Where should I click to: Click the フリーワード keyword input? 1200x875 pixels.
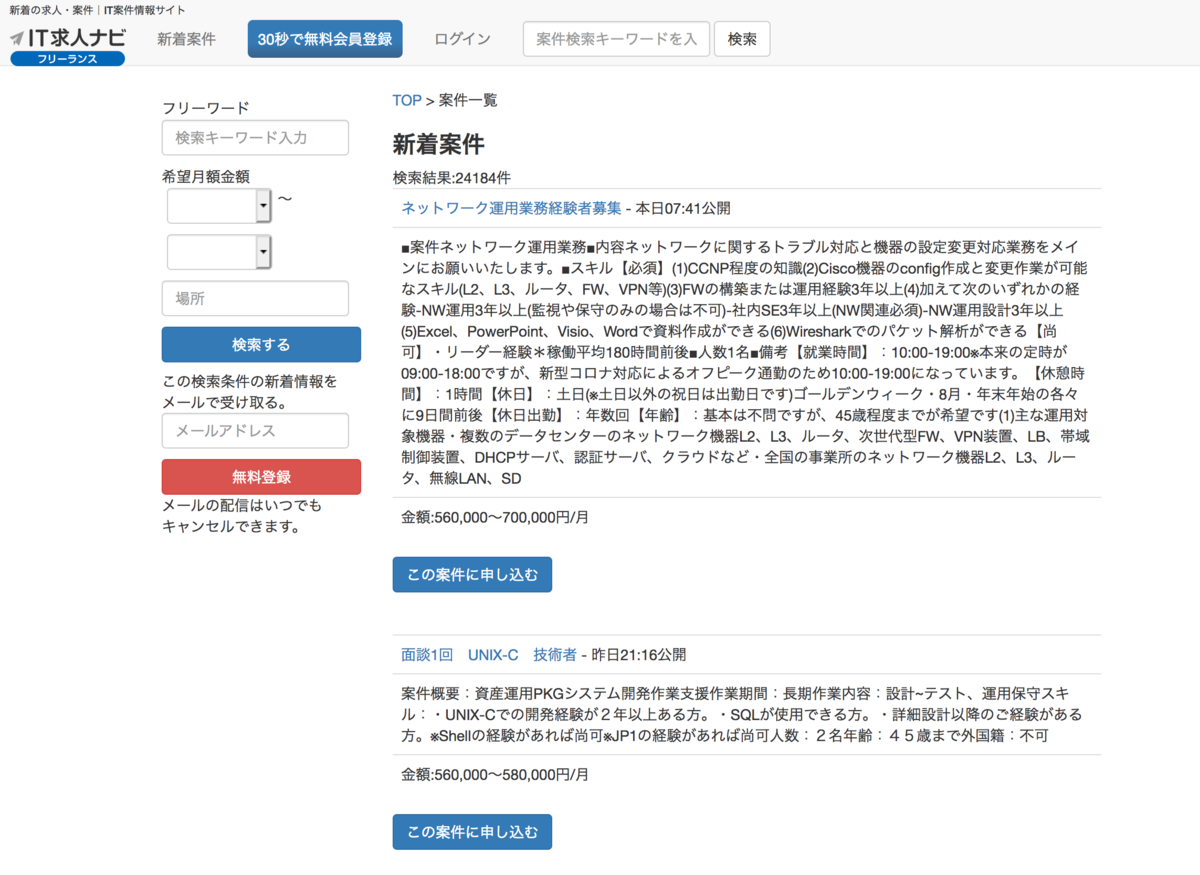(x=255, y=138)
